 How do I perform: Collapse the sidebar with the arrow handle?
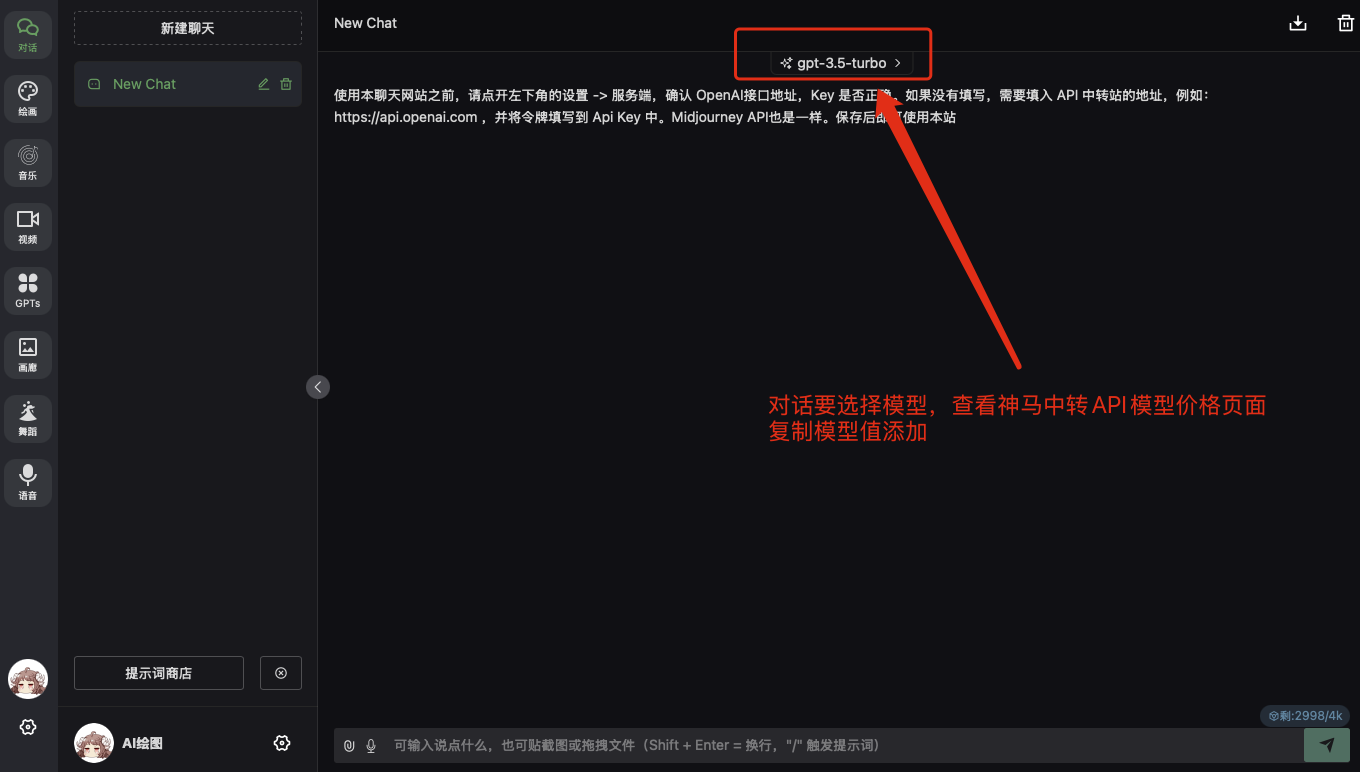point(318,387)
